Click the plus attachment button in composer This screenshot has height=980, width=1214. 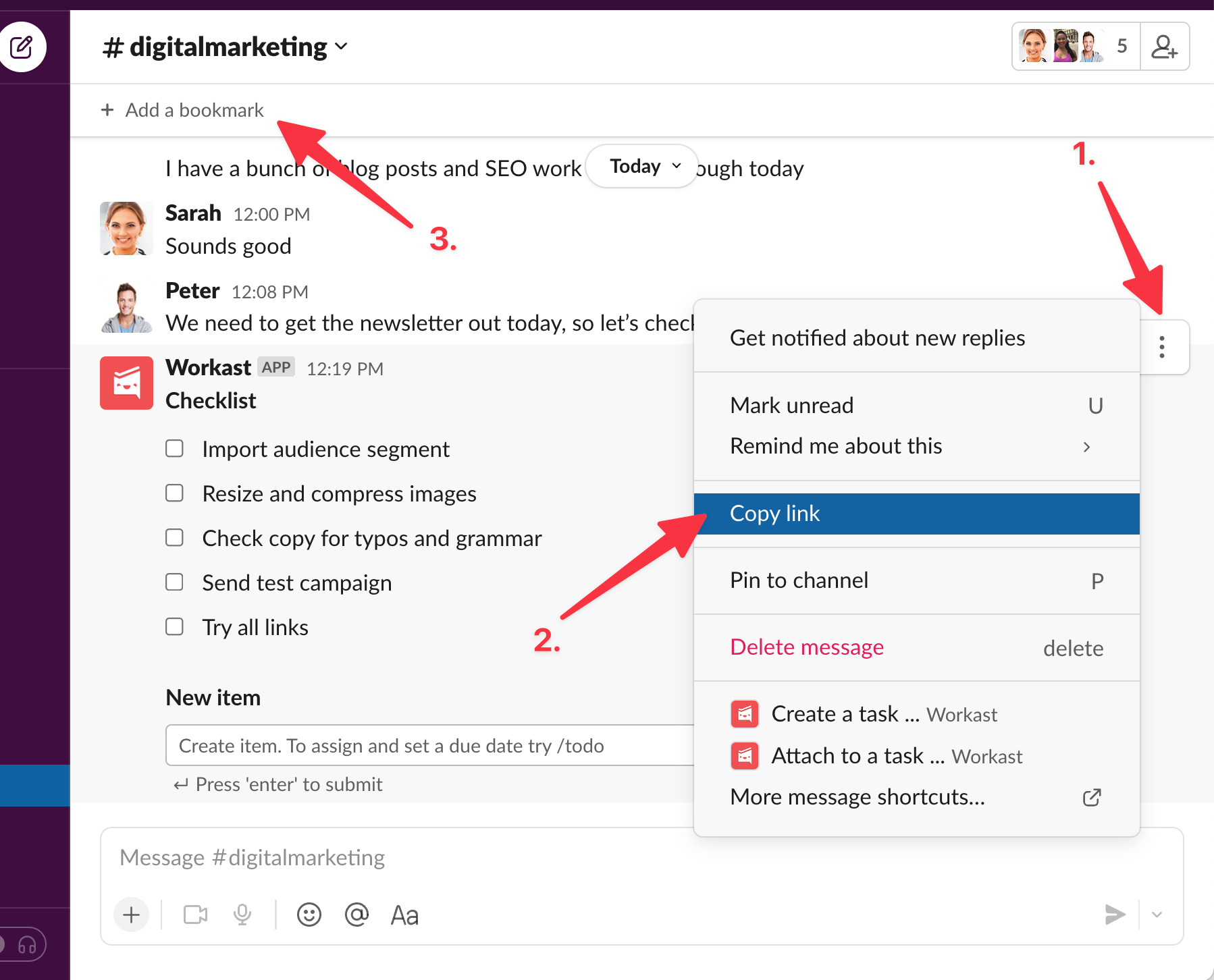click(132, 915)
